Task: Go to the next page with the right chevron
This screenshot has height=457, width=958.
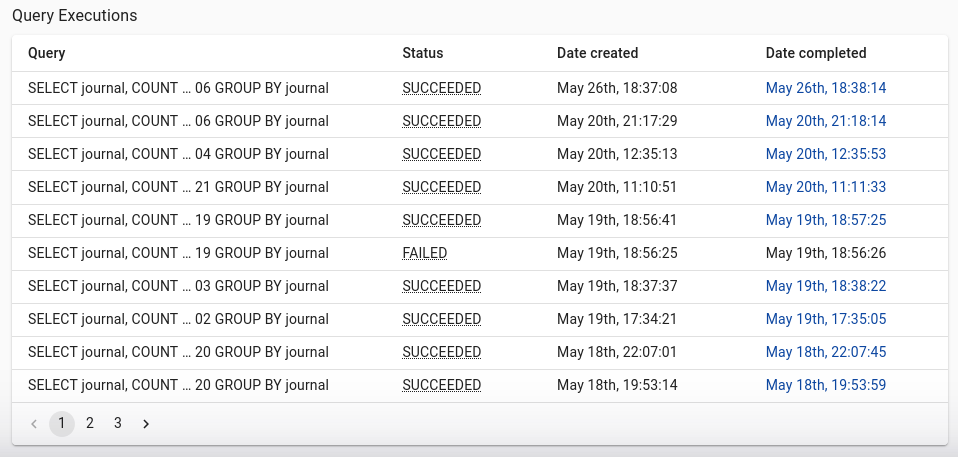Action: pyautogui.click(x=145, y=423)
